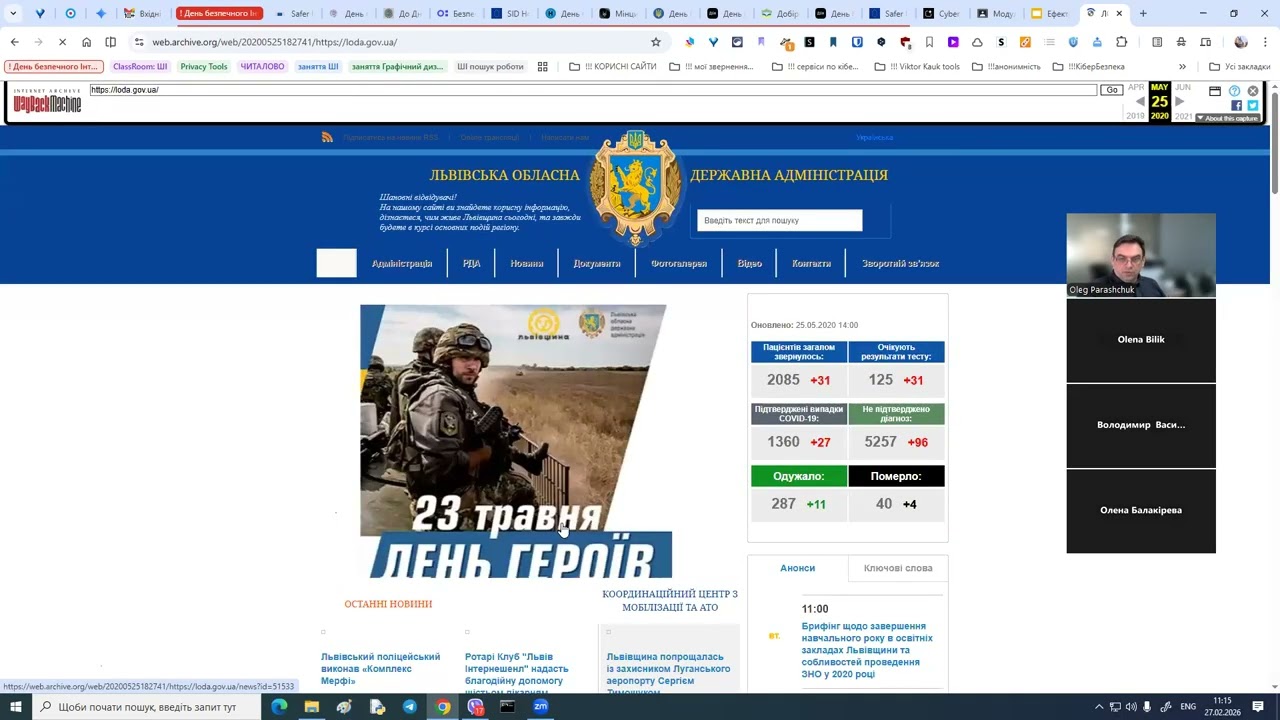Open Wayback Machine help question icon

click(x=1234, y=91)
